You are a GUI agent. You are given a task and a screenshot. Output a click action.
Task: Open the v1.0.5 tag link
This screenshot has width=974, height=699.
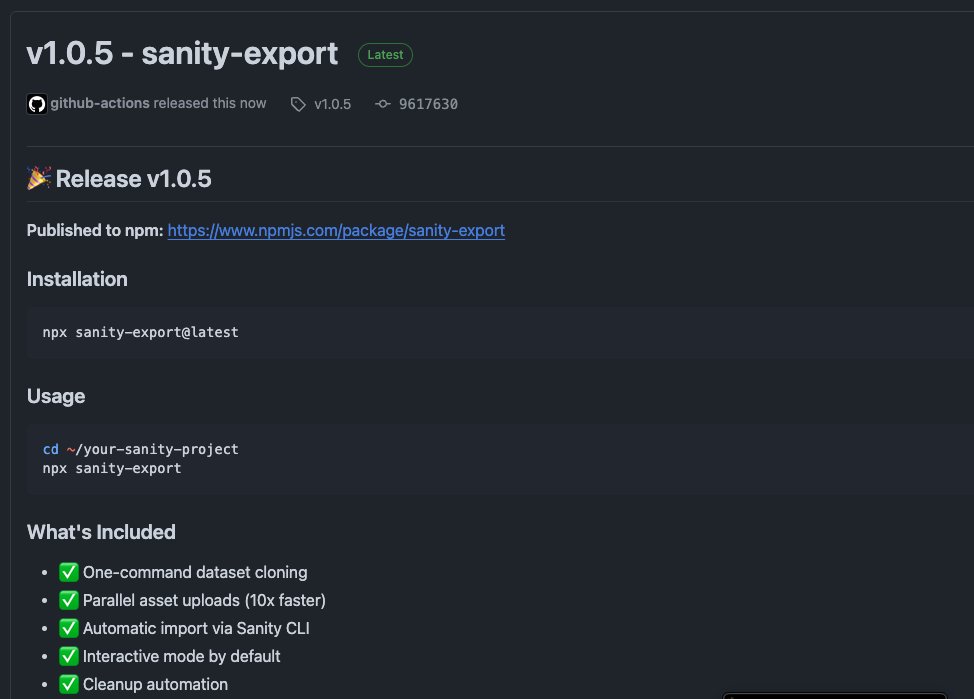click(332, 104)
